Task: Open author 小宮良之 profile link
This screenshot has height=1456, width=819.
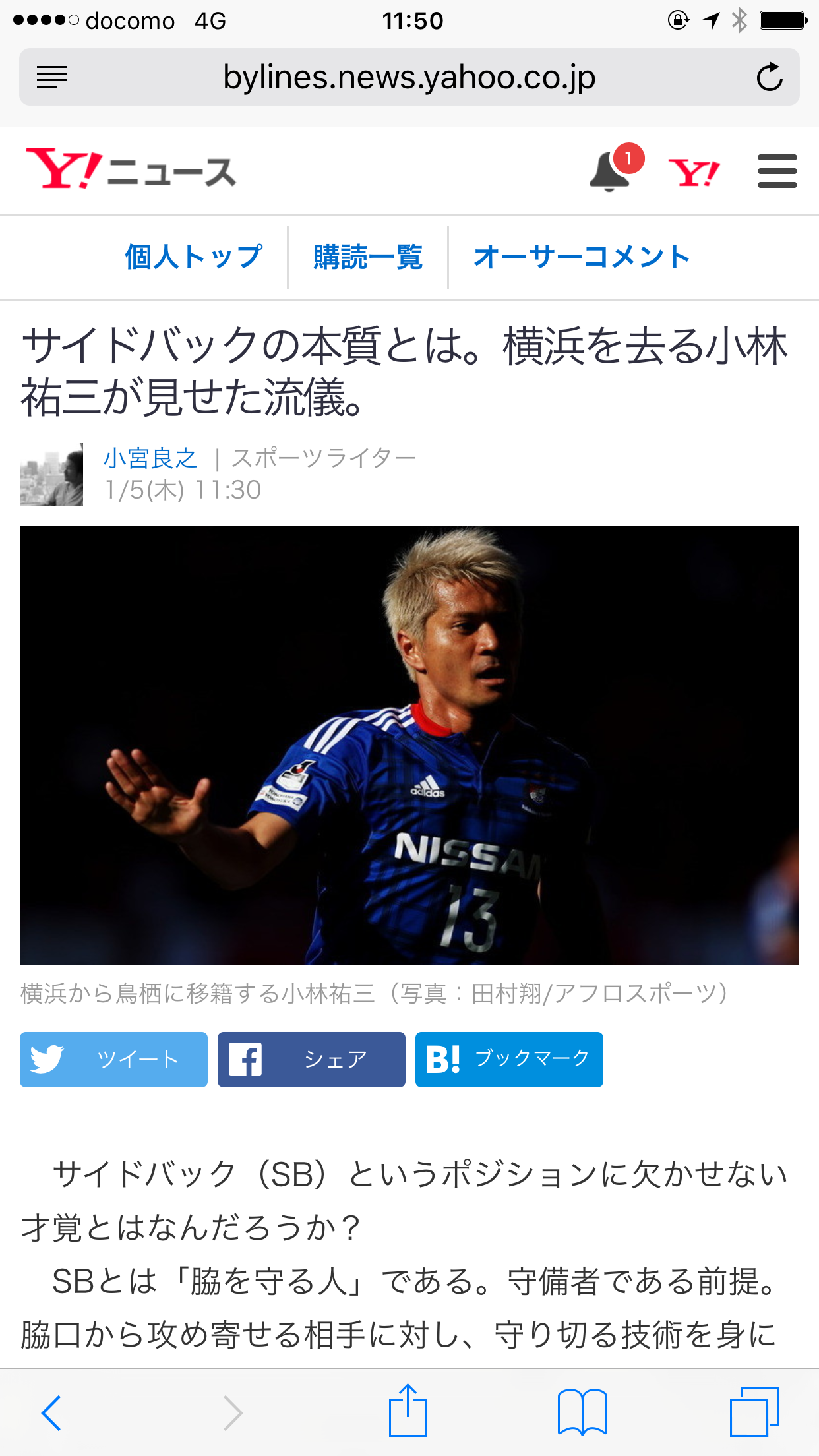Action: pos(150,458)
